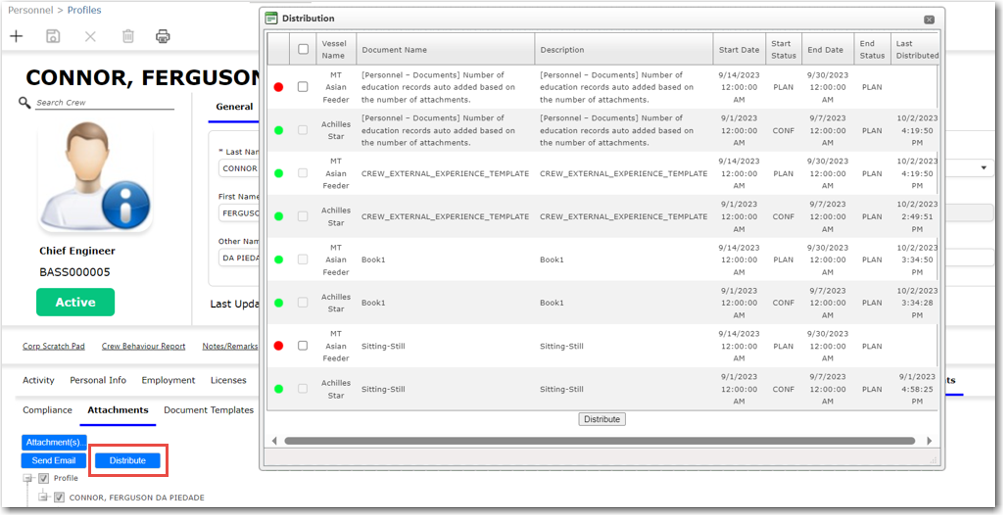Click the Distribution dialog title icon

click(x=271, y=18)
